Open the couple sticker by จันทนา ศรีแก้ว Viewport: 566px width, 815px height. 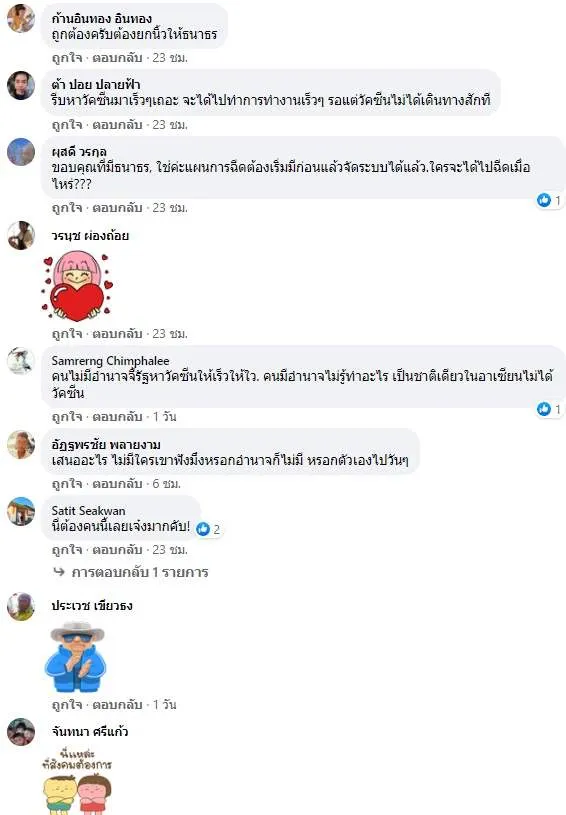(77, 781)
